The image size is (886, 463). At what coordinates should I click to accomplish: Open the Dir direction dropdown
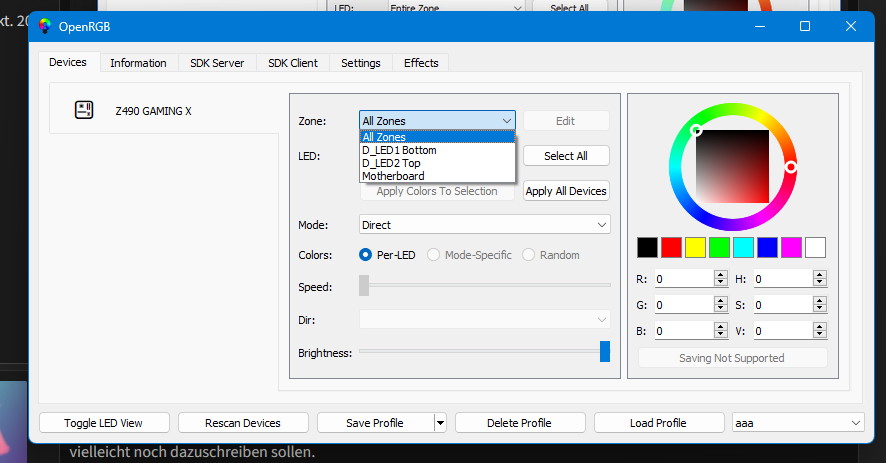coord(485,319)
